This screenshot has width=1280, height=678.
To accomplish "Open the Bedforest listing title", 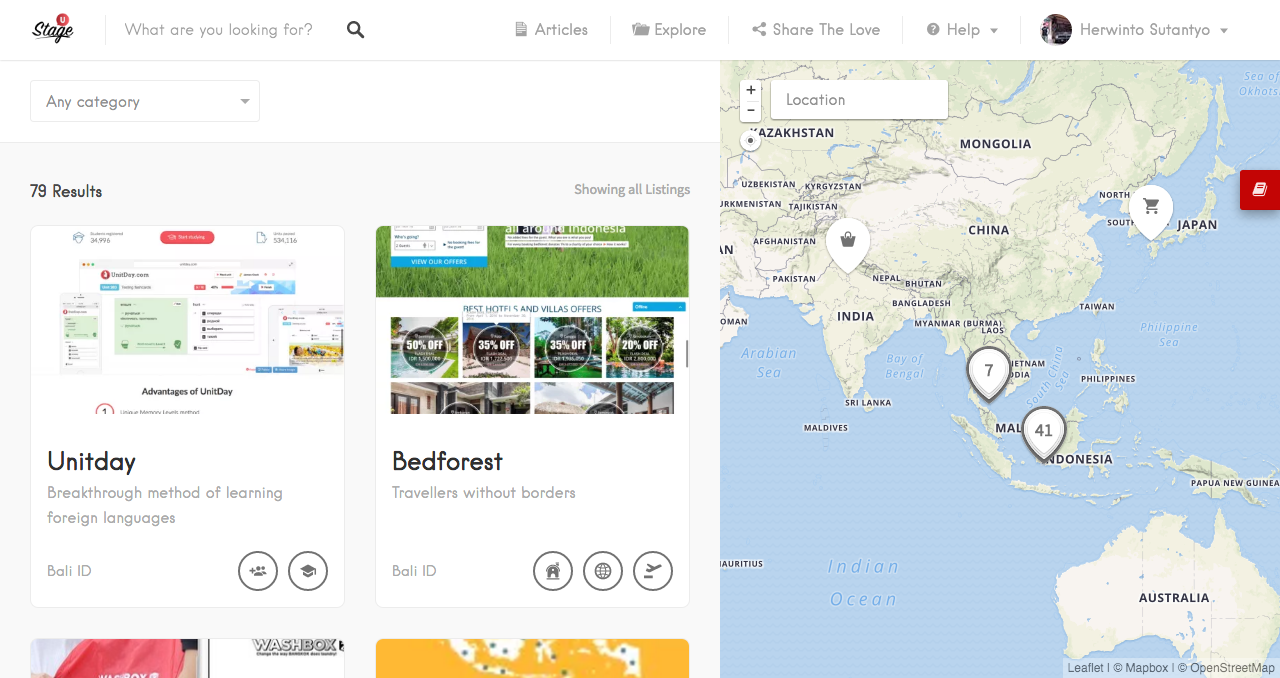I will tap(447, 461).
